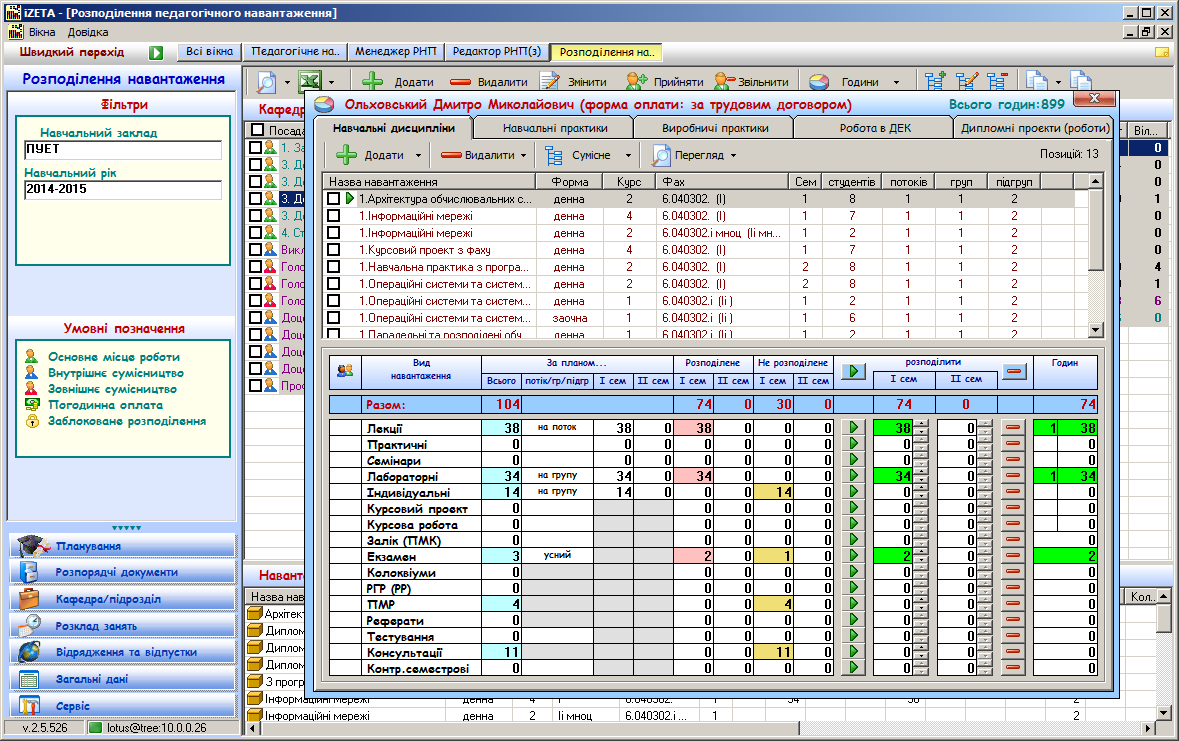Tick the checkbox for Курсовий проект з фаху
Viewport: 1179px width, 741px height.
(333, 250)
